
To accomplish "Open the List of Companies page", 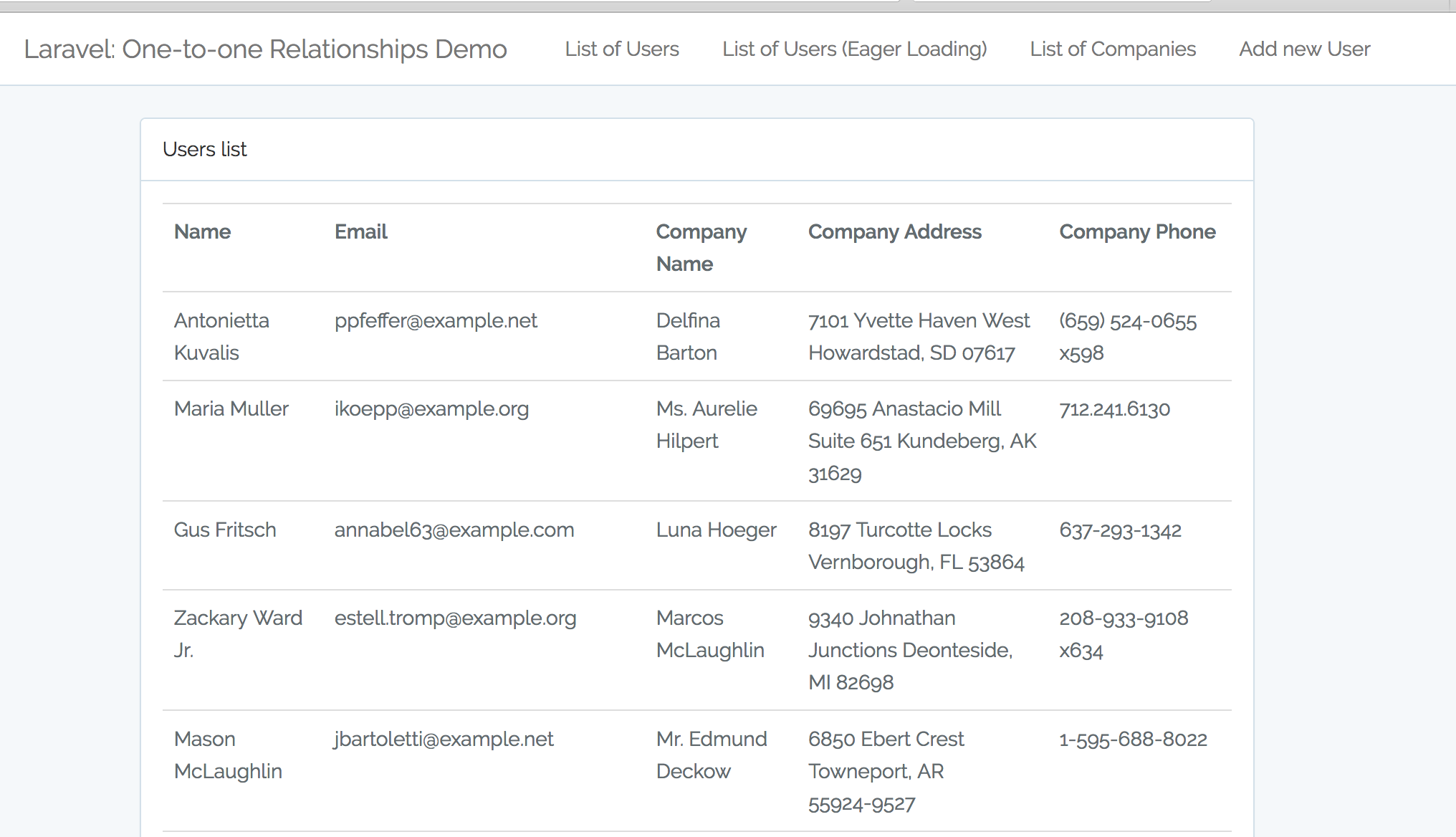I will pyautogui.click(x=1113, y=49).
